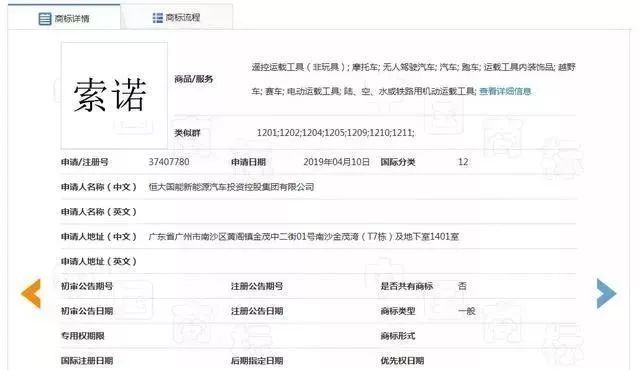The width and height of the screenshot is (640, 370).
Task: Click the 申请人名称（英文） label
Action: click(99, 212)
